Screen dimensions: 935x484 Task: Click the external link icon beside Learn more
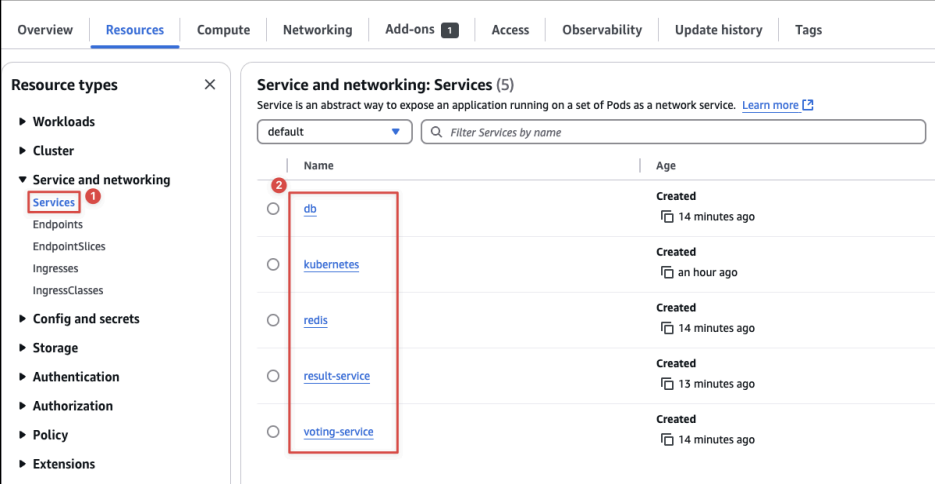(x=808, y=106)
